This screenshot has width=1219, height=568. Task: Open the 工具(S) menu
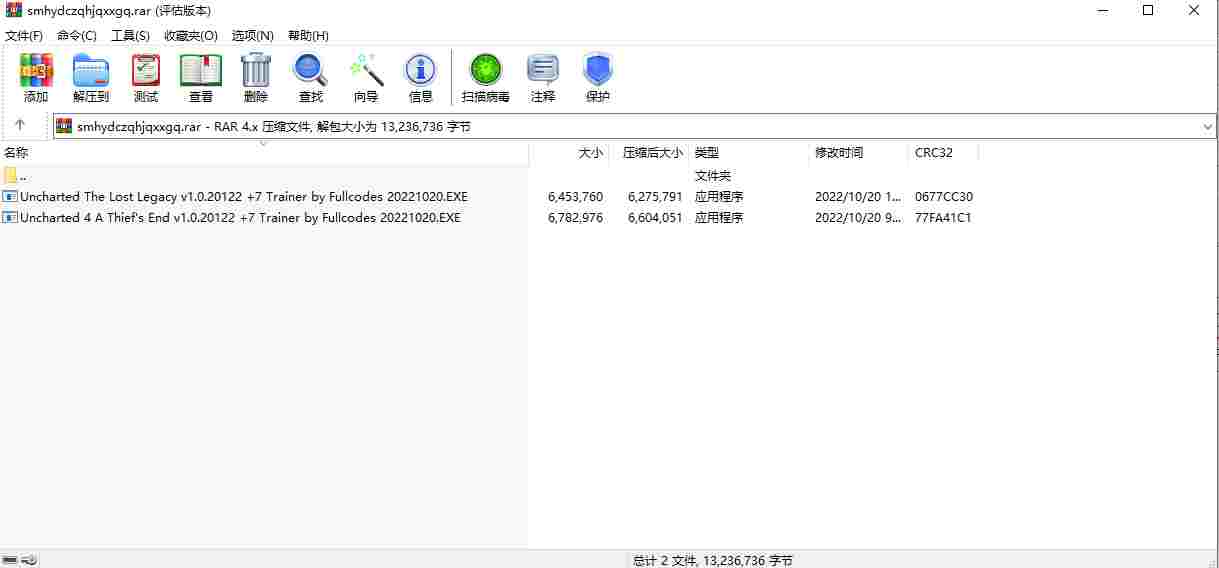(x=130, y=35)
